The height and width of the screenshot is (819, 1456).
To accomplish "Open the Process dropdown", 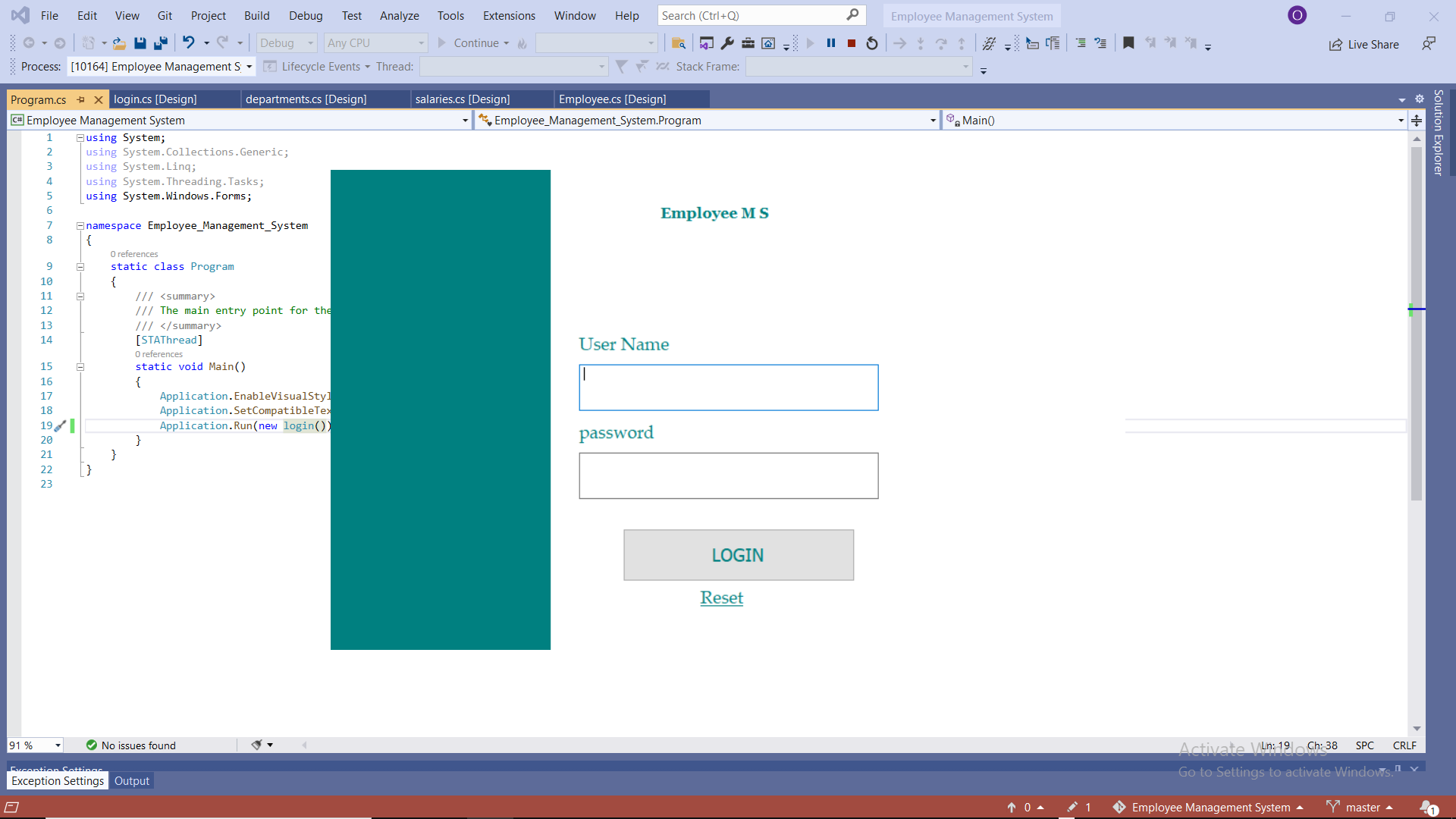I will point(249,67).
